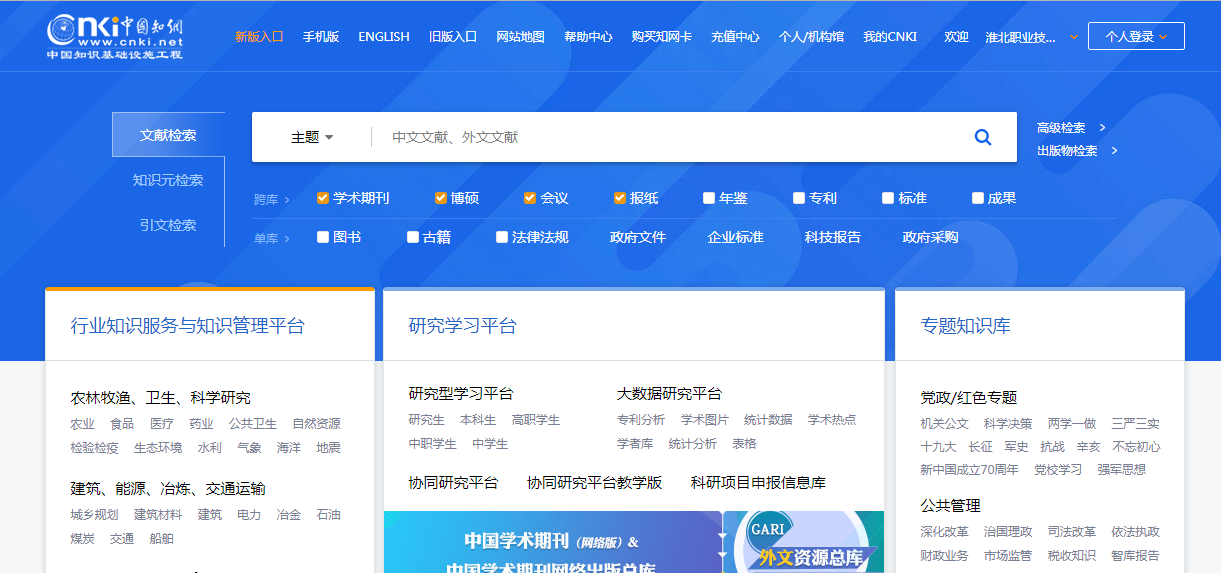Uncheck 学术期刊 checkbox
The width and height of the screenshot is (1221, 573).
(323, 198)
